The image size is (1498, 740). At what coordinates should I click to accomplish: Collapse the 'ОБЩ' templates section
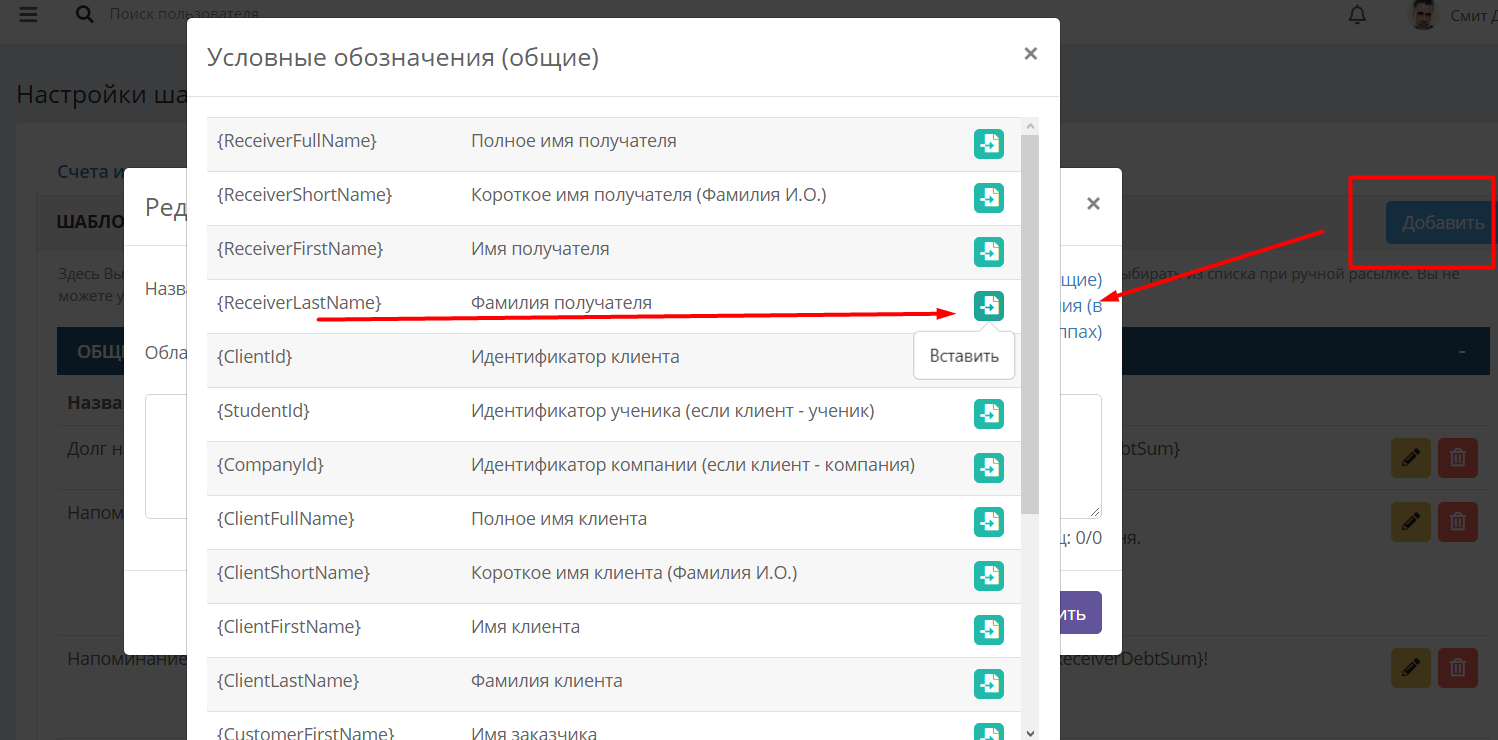[1462, 352]
